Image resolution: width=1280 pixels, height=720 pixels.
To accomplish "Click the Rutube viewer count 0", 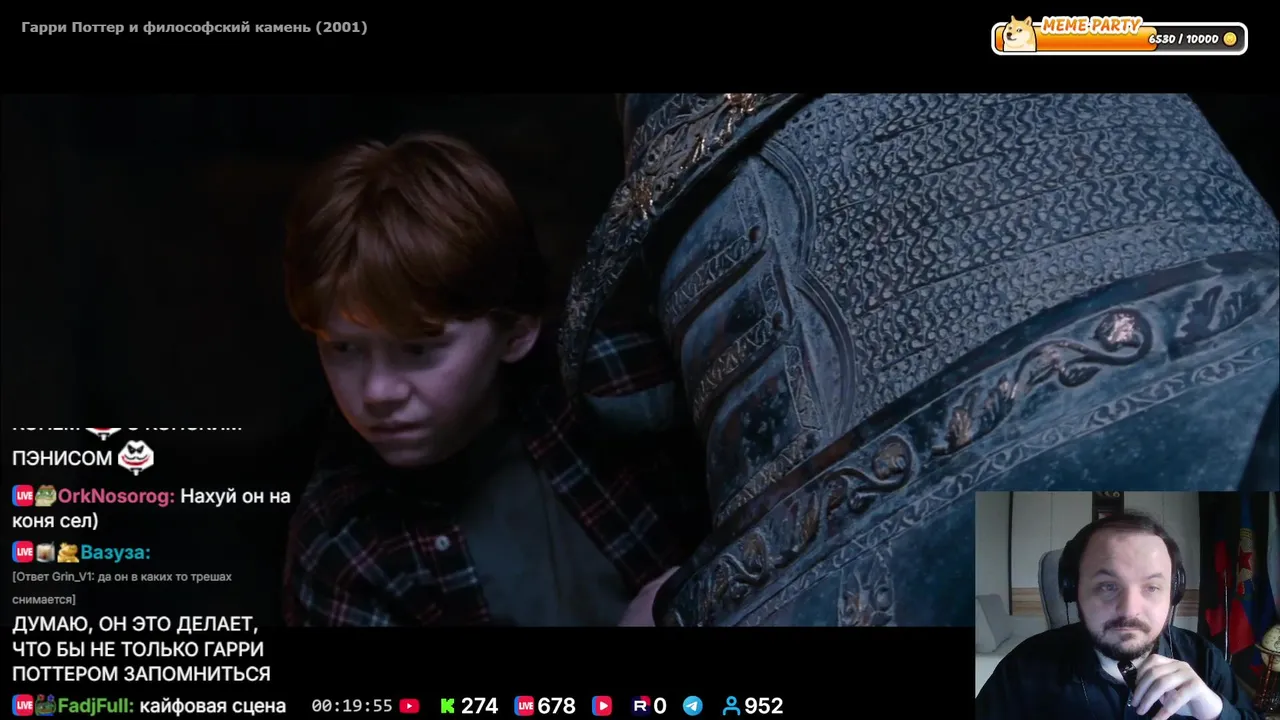I will pyautogui.click(x=660, y=706).
